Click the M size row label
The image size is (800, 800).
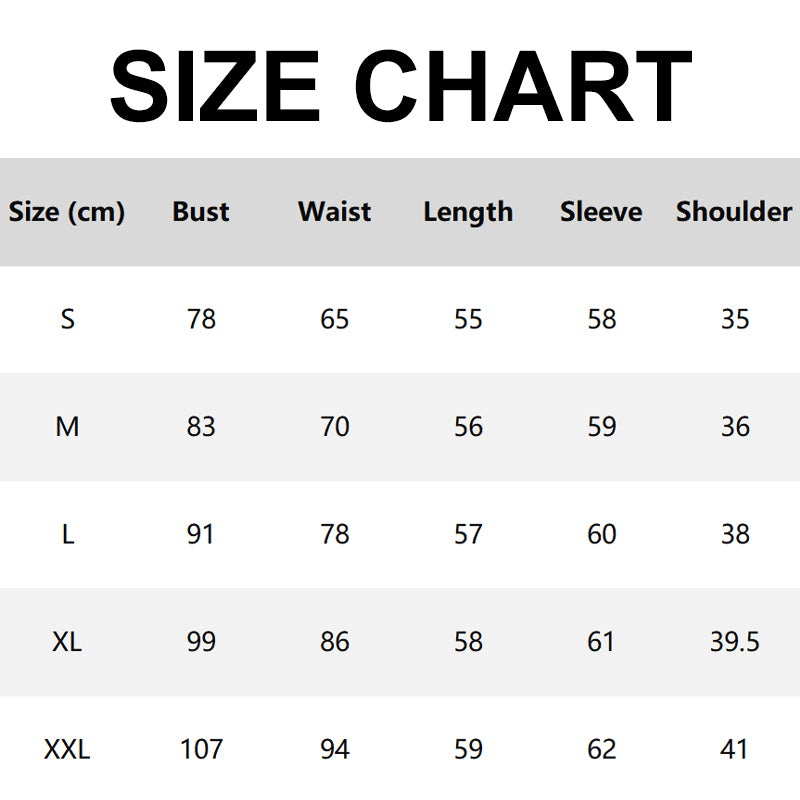point(67,427)
